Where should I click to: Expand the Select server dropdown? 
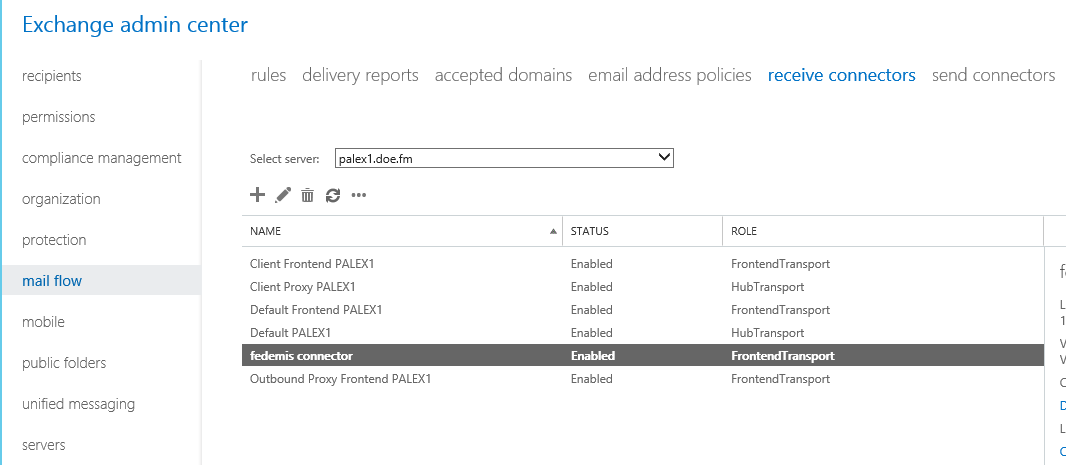[x=664, y=158]
